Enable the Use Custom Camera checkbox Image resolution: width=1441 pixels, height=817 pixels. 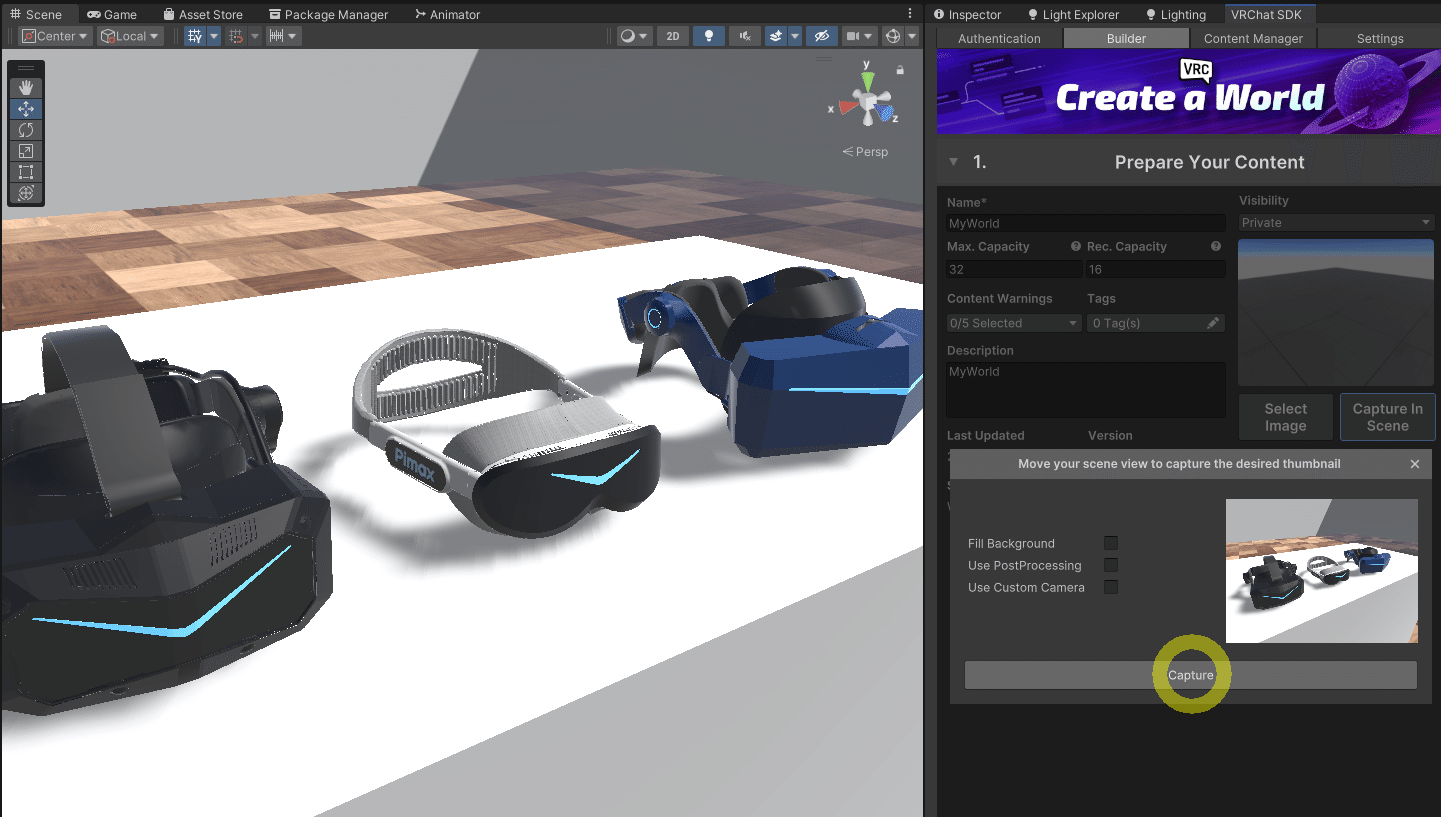1111,587
